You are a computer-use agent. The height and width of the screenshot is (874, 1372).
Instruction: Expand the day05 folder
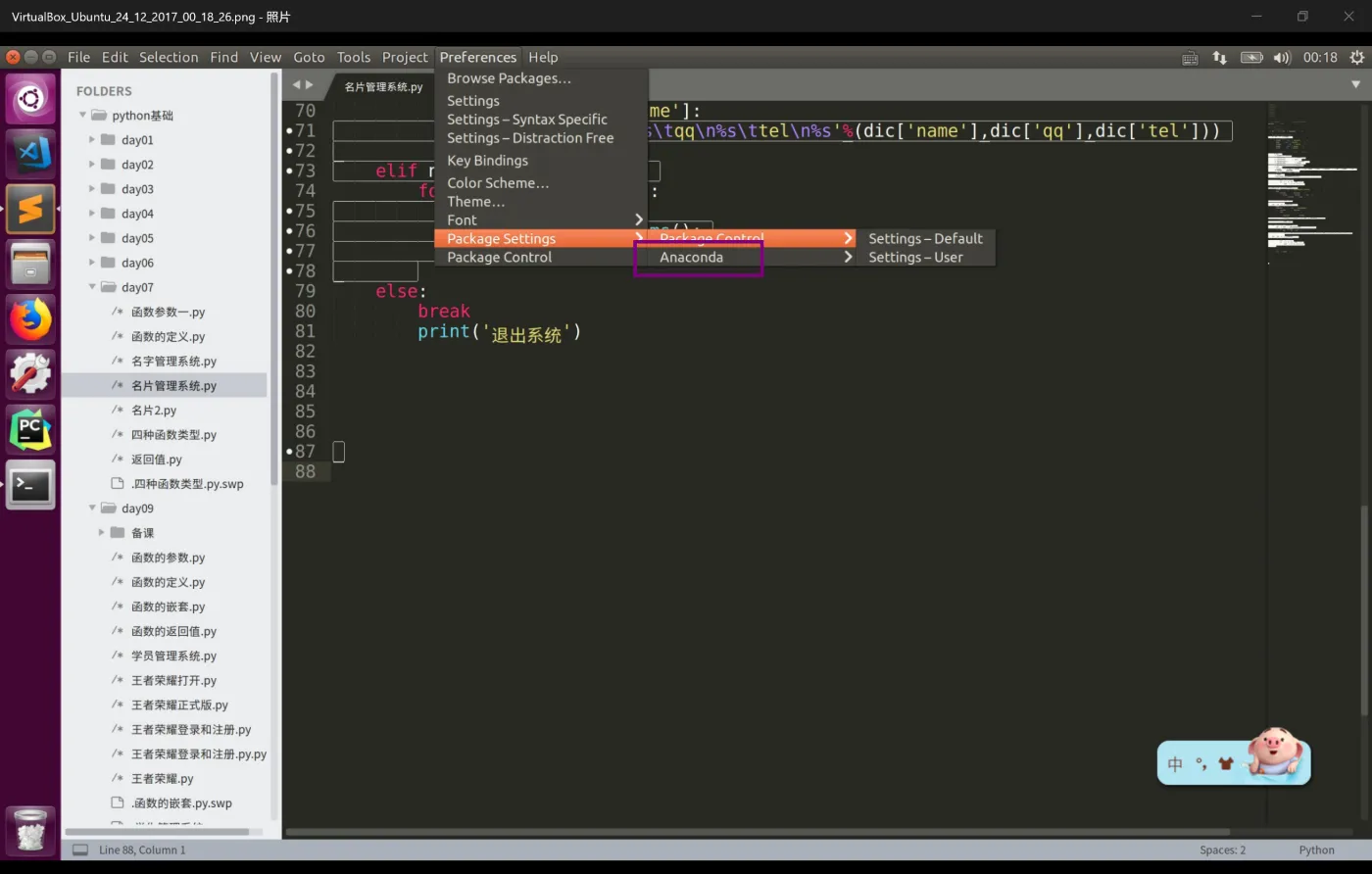point(92,237)
